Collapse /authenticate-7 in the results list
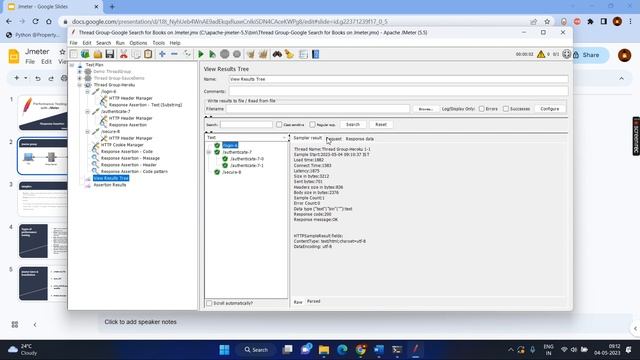The height and width of the screenshot is (360, 640). (x=209, y=152)
